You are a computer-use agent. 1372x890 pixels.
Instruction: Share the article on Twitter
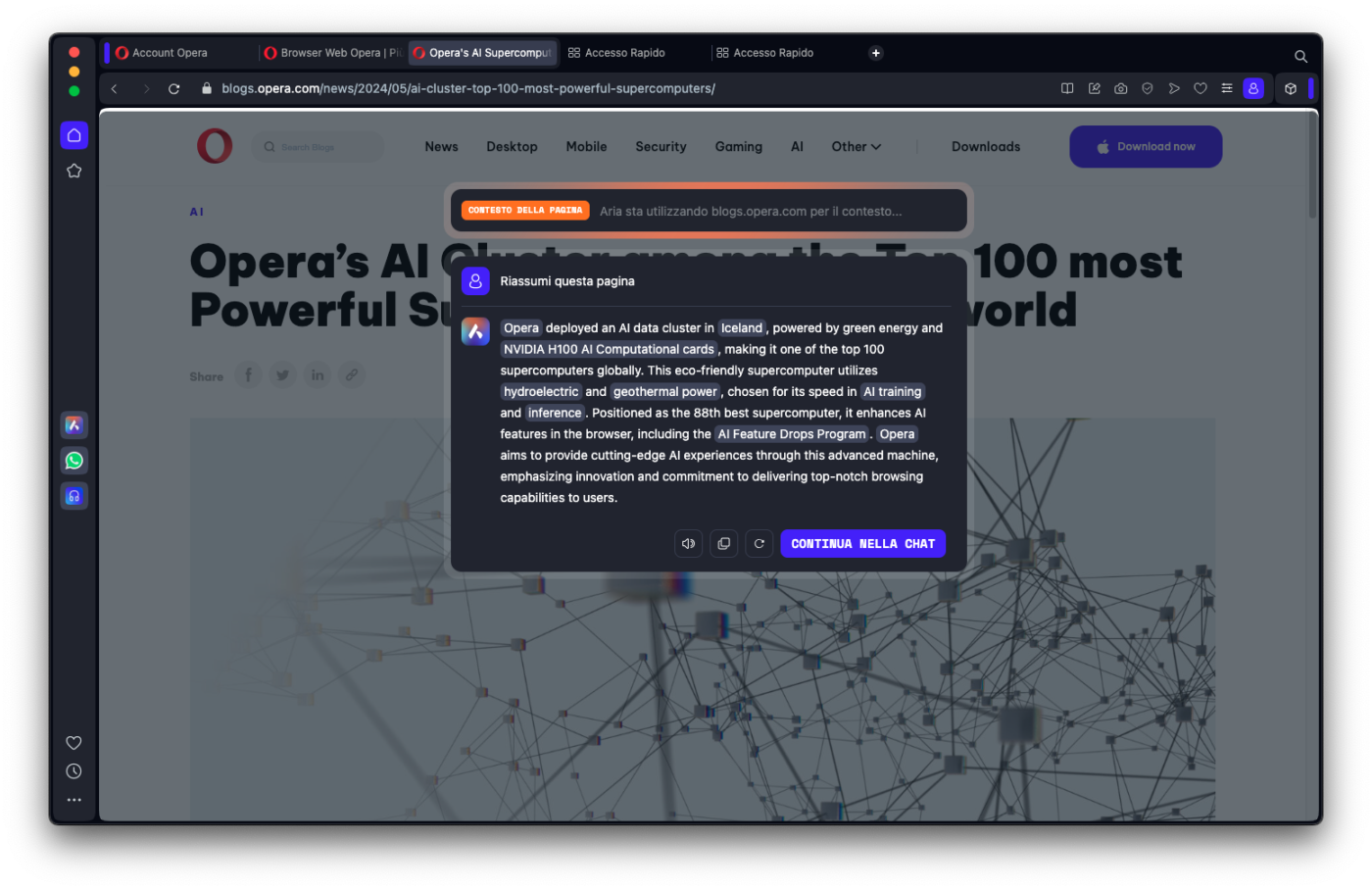point(283,374)
